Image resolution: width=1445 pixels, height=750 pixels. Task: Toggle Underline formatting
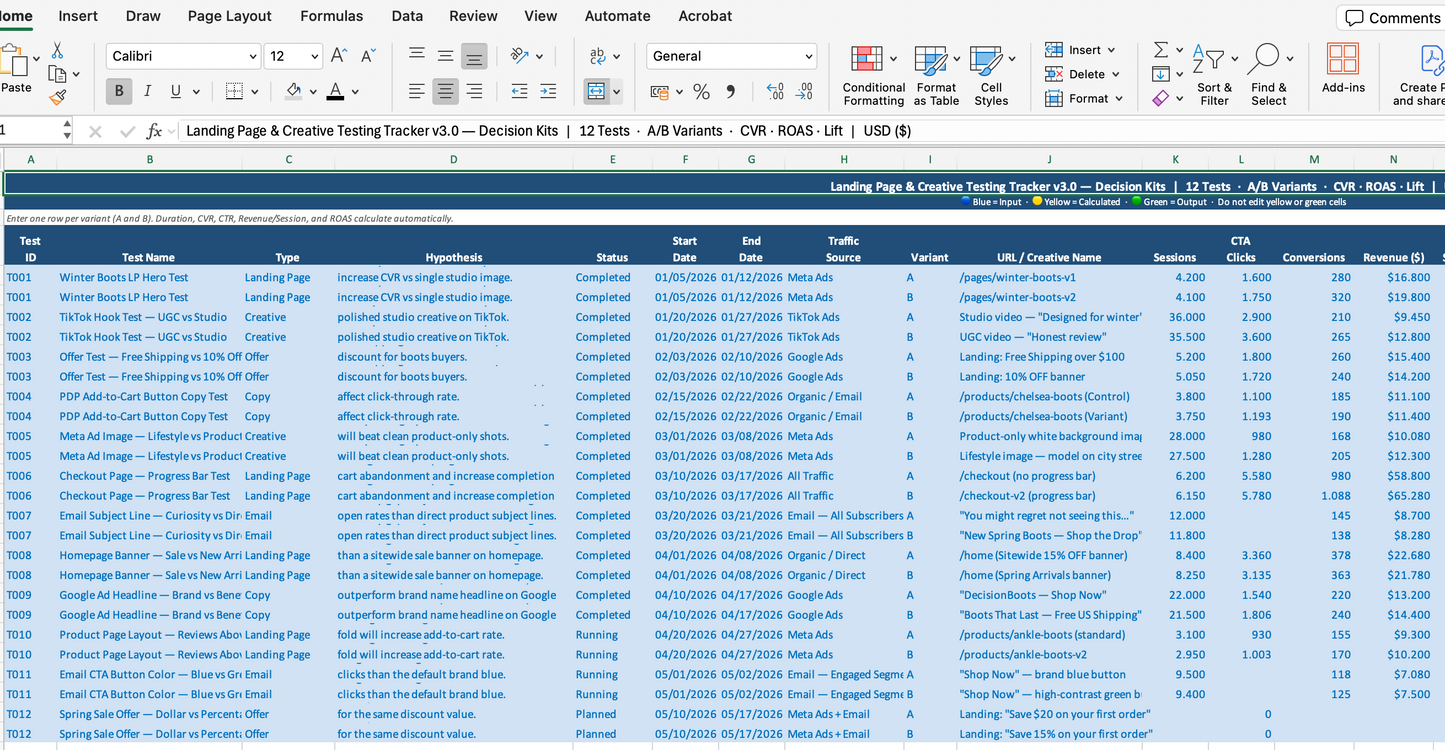(x=176, y=92)
